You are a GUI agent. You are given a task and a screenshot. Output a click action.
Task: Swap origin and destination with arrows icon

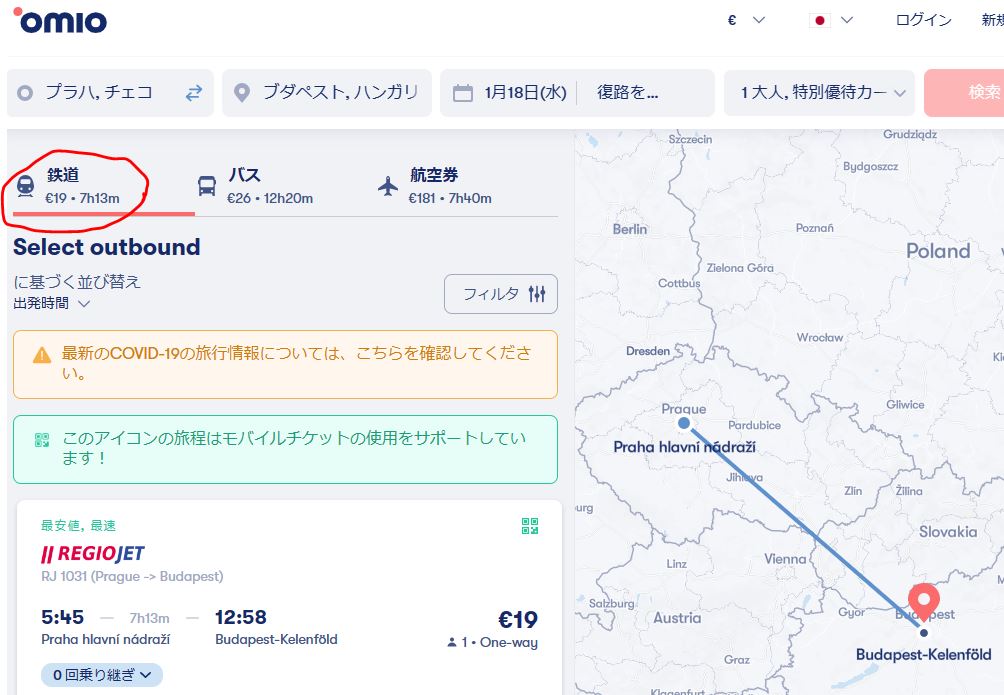pos(194,93)
